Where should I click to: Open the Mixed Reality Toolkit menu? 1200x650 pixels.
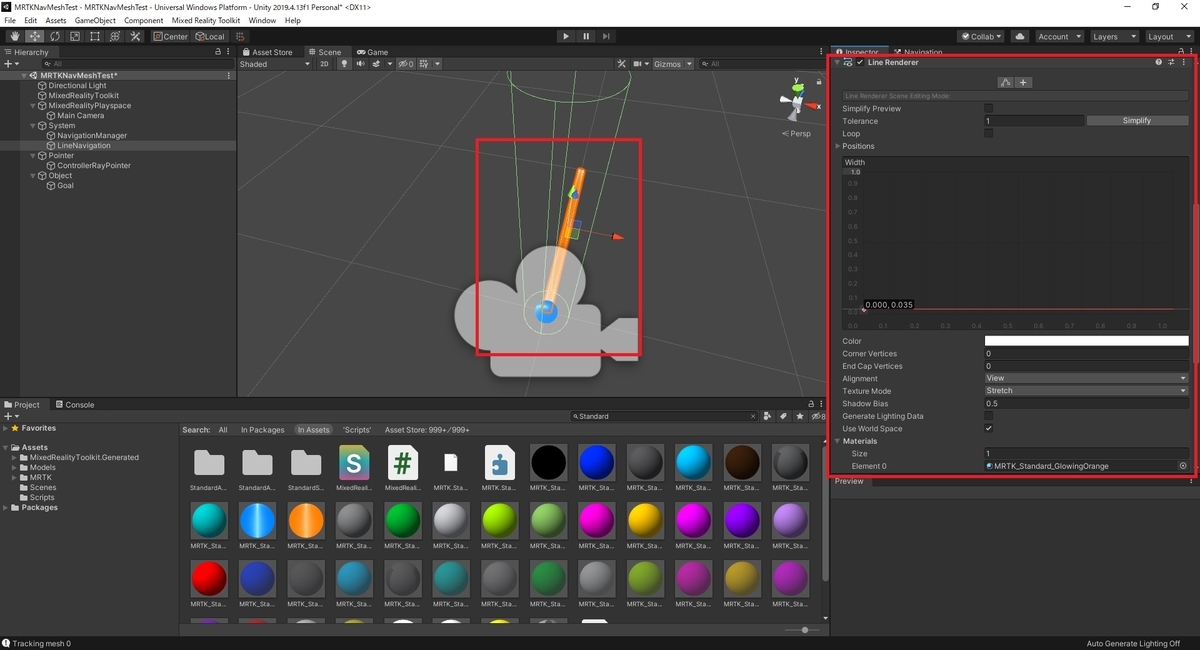[x=206, y=20]
